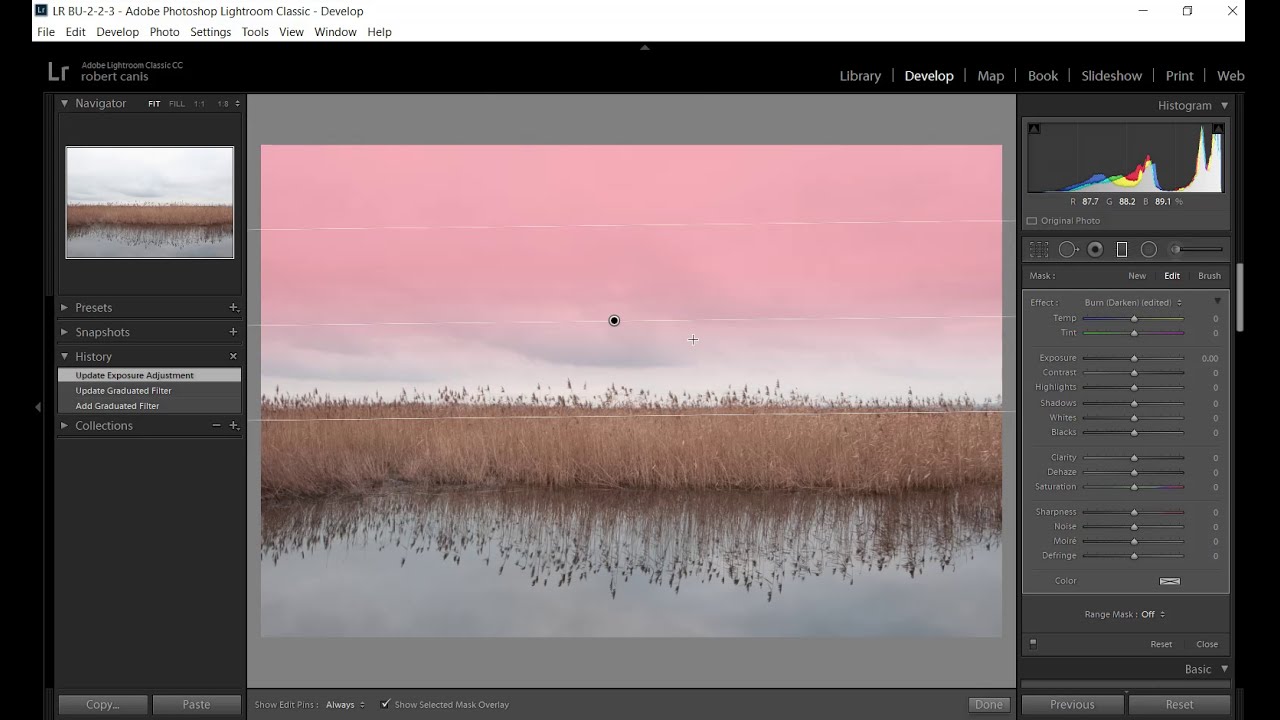Viewport: 1280px width, 720px height.
Task: Switch to the Library module
Action: pyautogui.click(x=860, y=76)
